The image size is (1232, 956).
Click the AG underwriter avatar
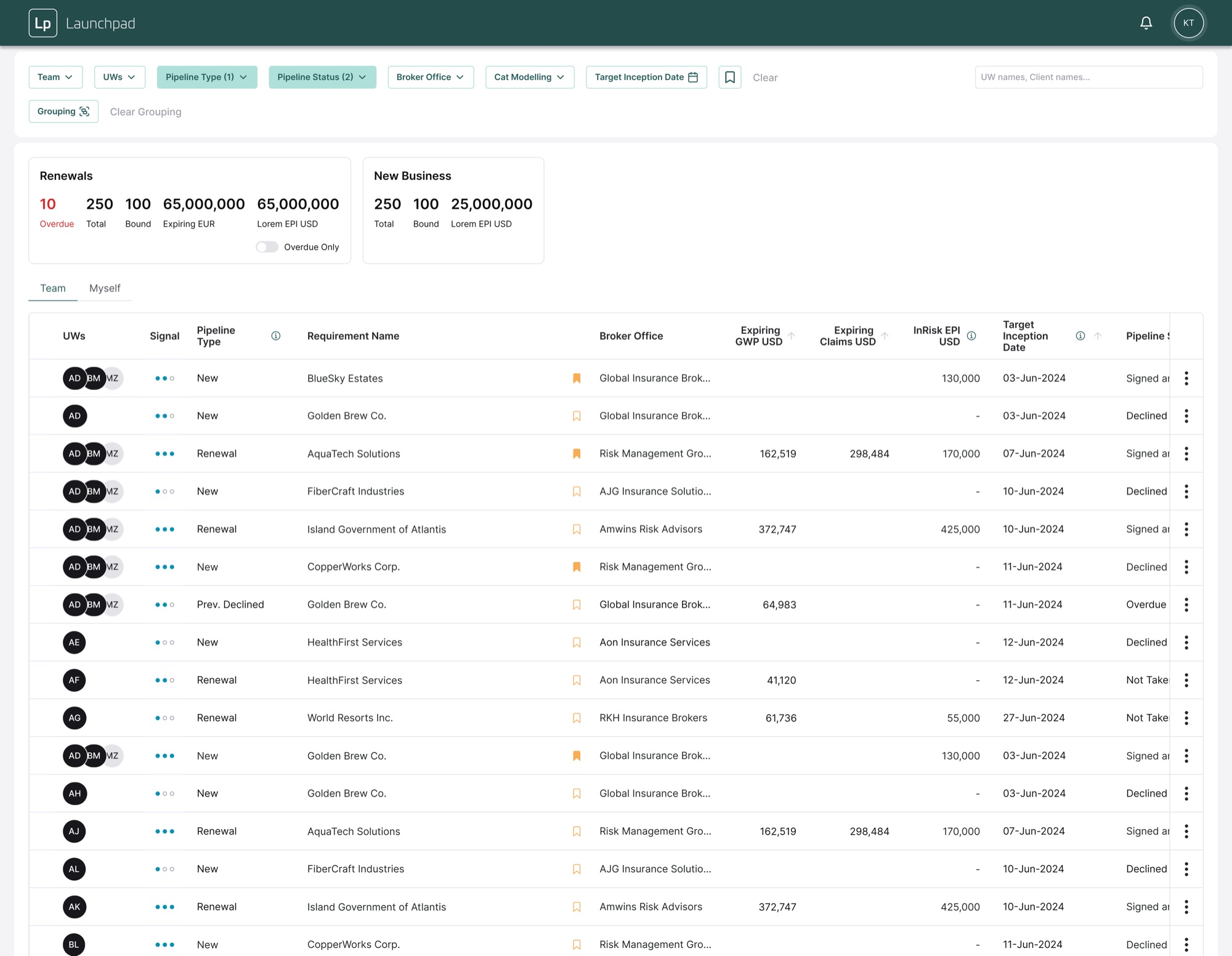click(x=75, y=718)
